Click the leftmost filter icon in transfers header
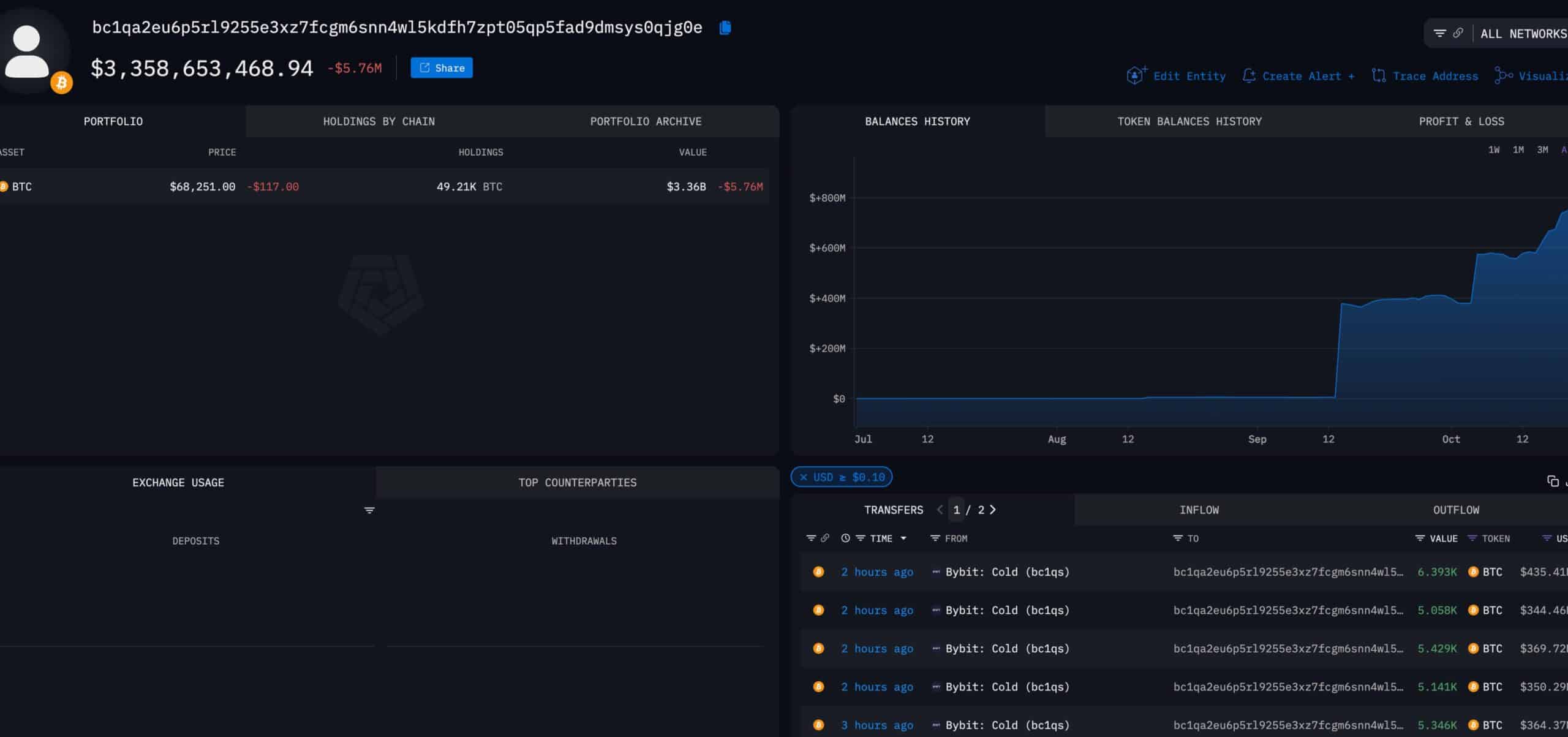 (811, 538)
